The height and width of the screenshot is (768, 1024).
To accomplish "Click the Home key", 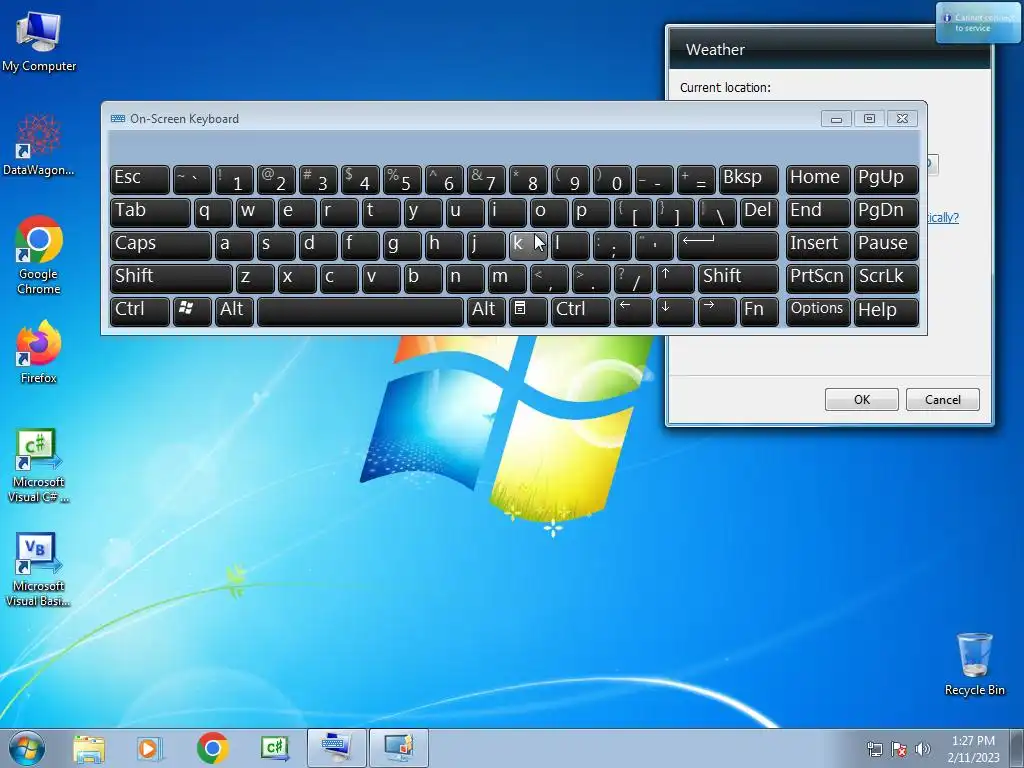I will pos(818,180).
